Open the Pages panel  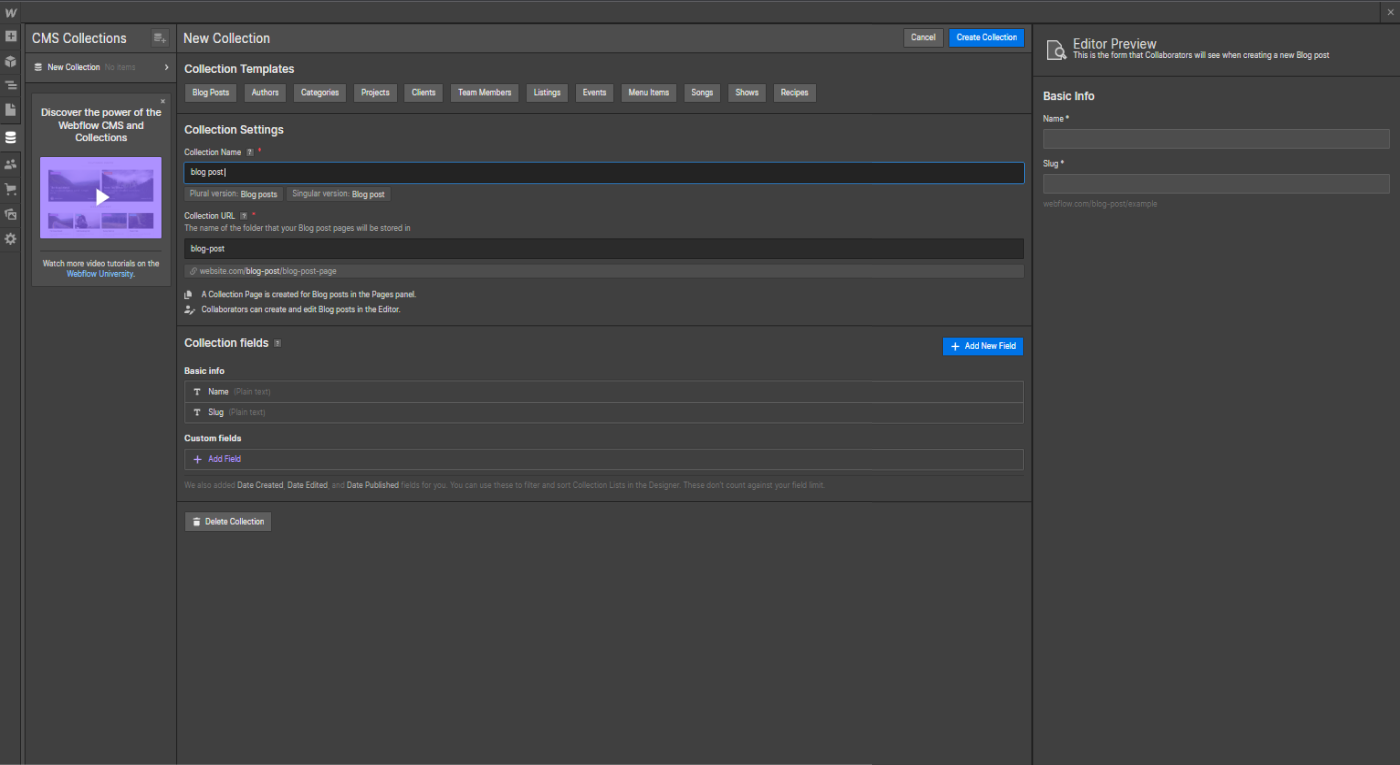[11, 110]
